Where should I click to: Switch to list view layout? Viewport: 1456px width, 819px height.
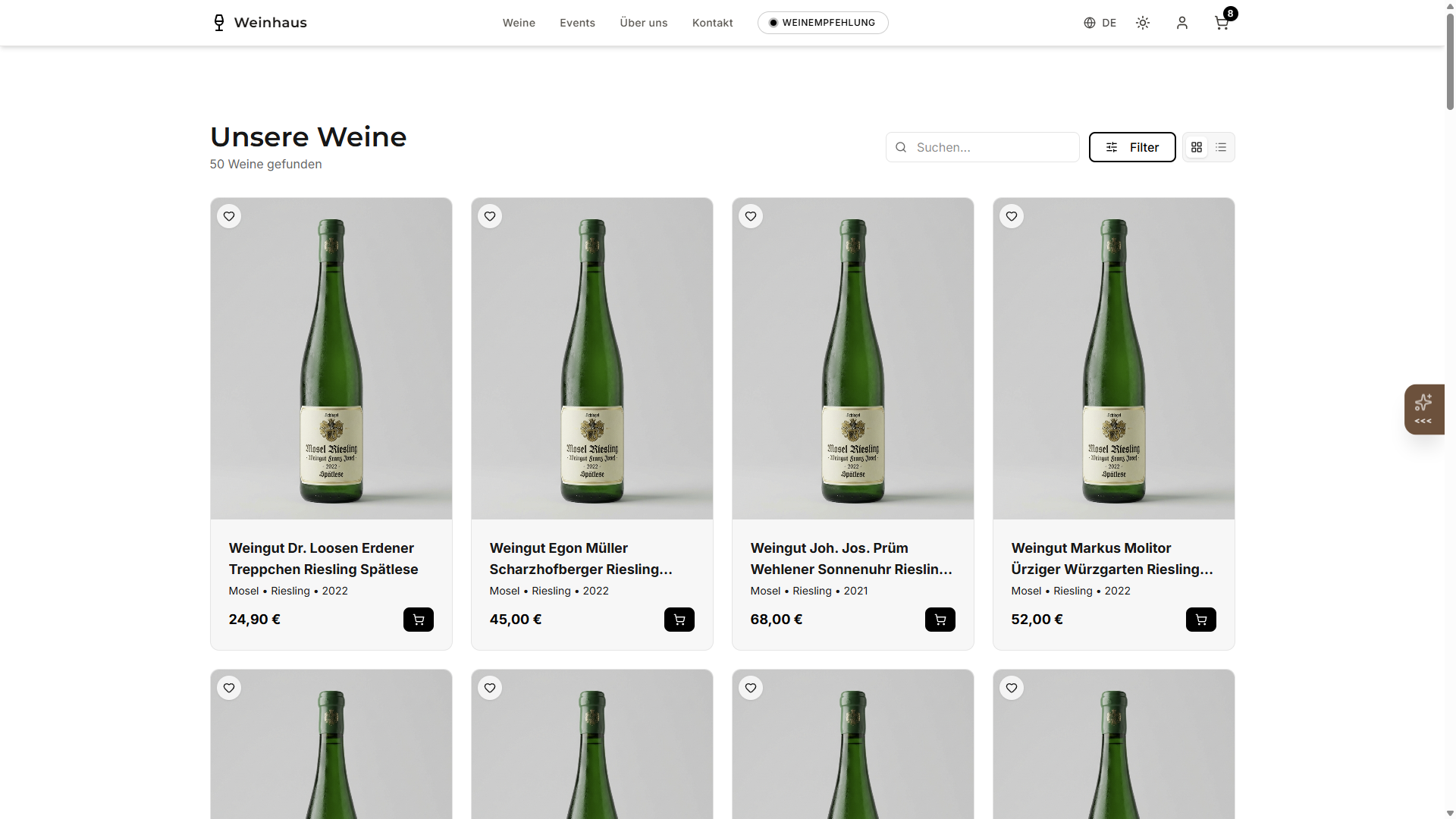[1221, 147]
